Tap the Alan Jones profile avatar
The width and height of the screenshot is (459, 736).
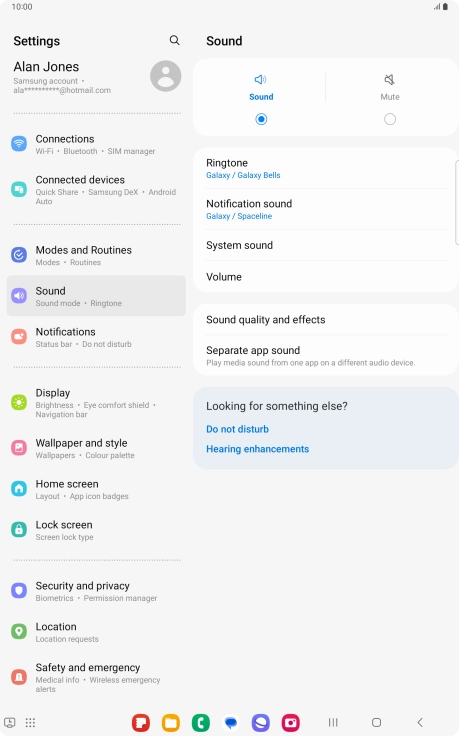(x=166, y=76)
